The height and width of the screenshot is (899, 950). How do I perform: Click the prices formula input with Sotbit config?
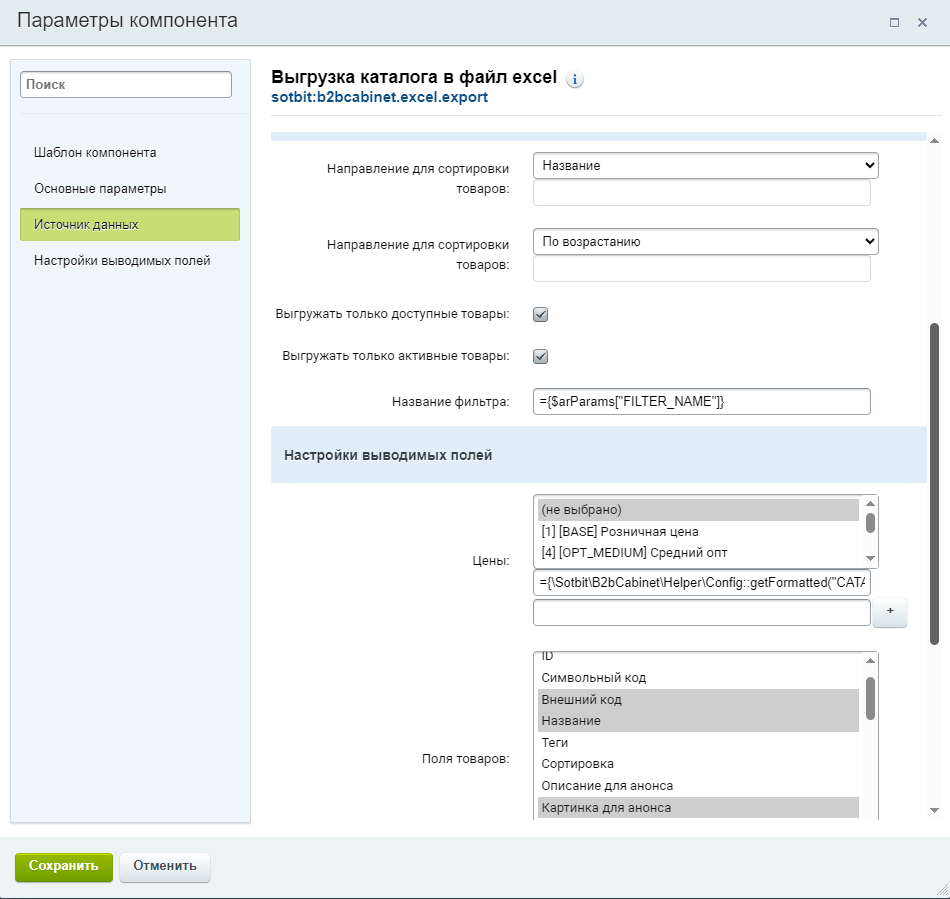coord(702,583)
